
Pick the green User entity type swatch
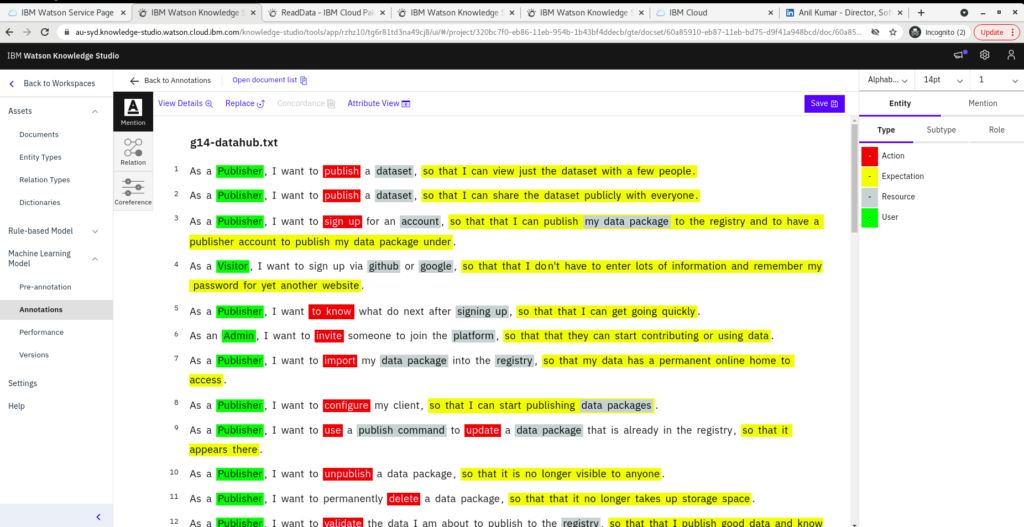[x=870, y=217]
